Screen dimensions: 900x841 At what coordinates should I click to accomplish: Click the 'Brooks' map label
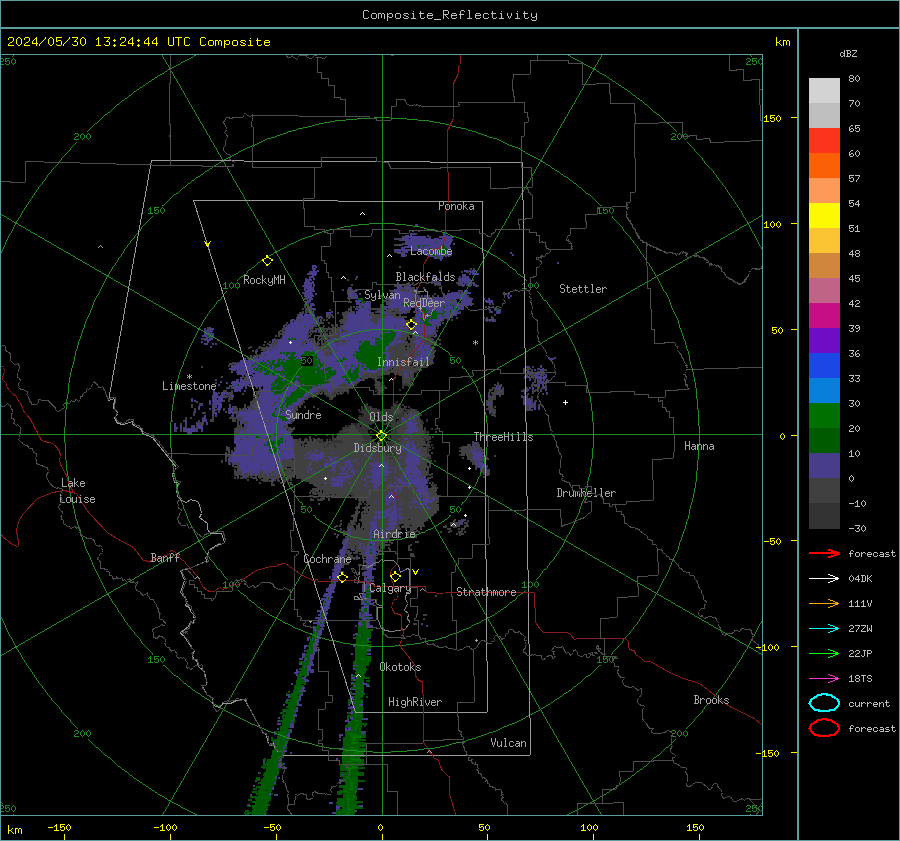click(x=711, y=700)
